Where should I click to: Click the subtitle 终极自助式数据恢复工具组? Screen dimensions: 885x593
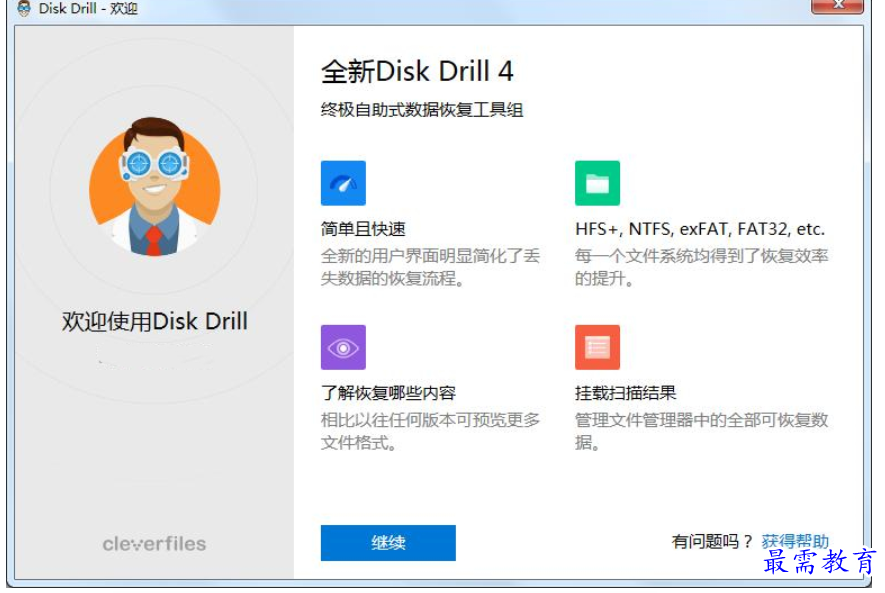pos(422,109)
